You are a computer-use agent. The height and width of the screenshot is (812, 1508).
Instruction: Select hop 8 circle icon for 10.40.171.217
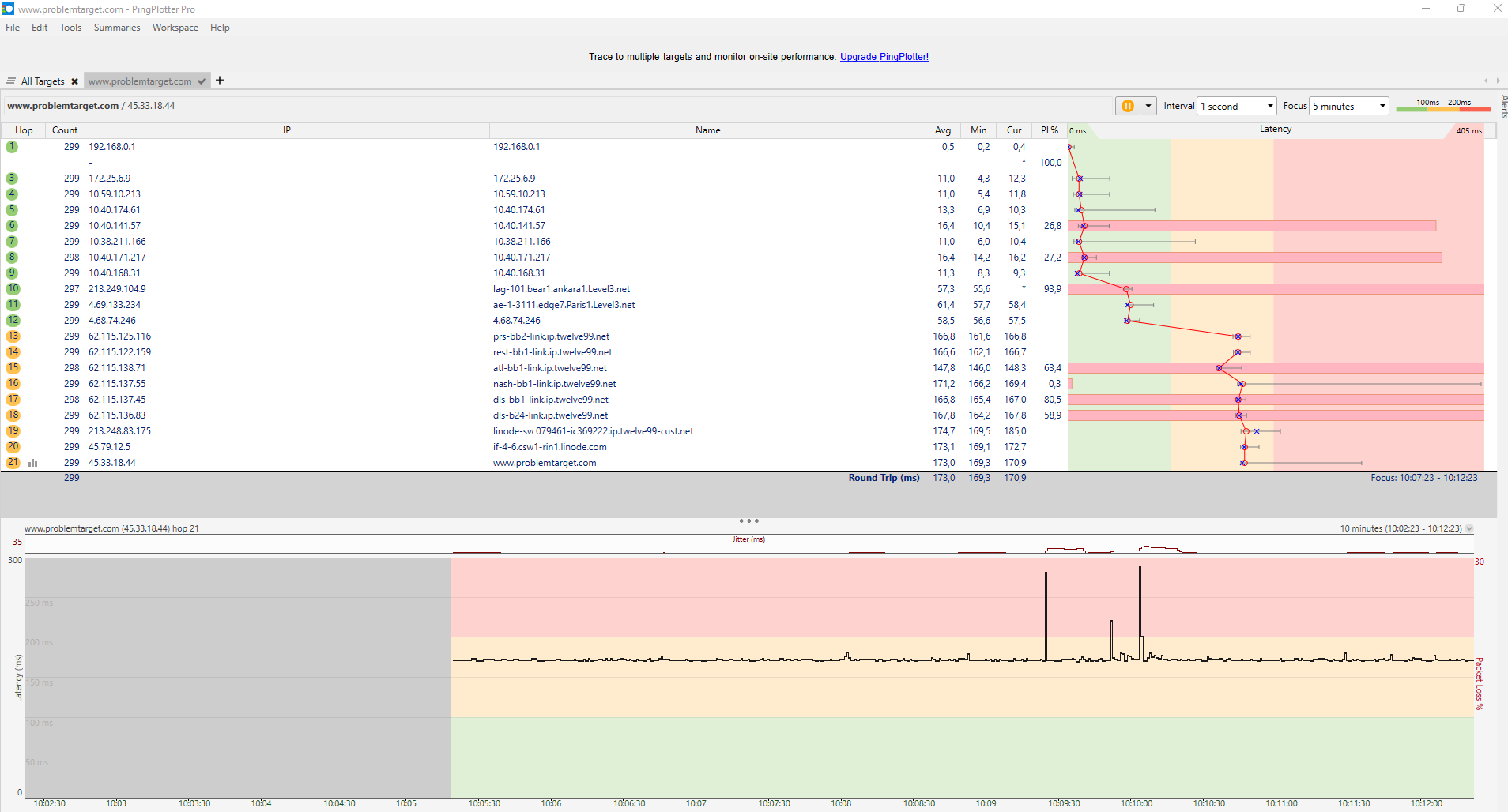coord(12,258)
